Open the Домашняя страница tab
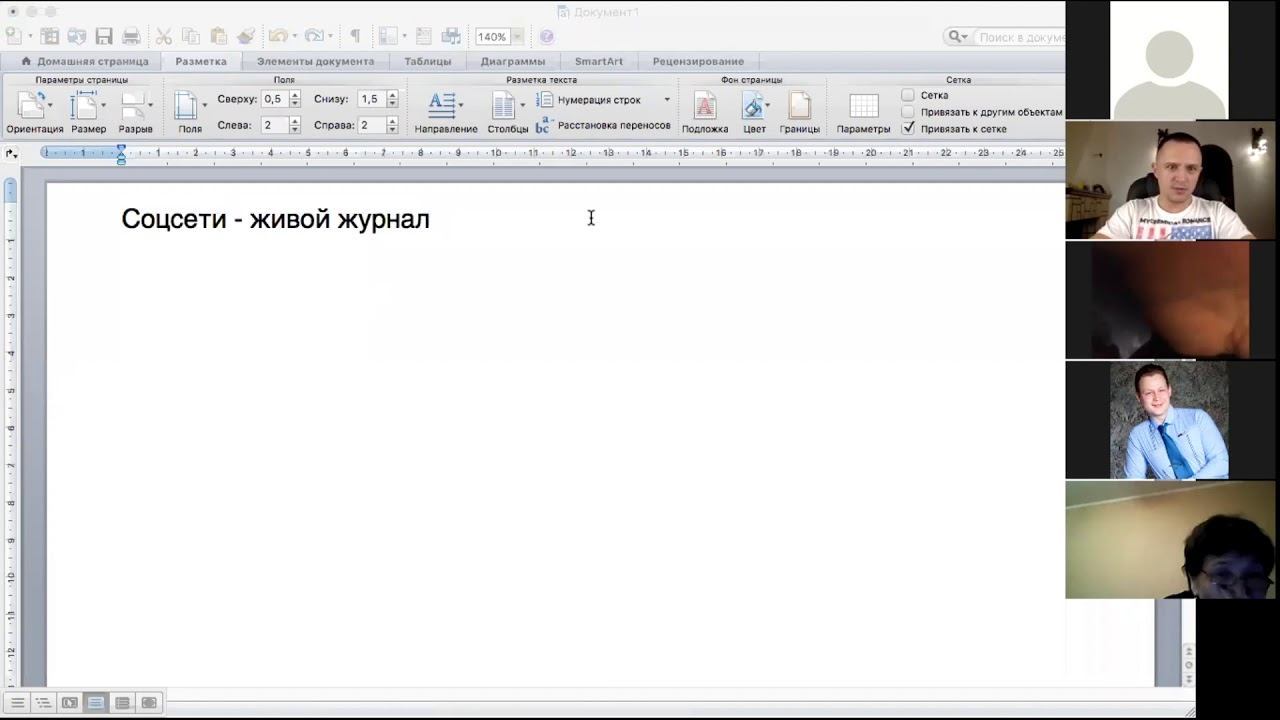The width and height of the screenshot is (1280, 720). coord(84,61)
